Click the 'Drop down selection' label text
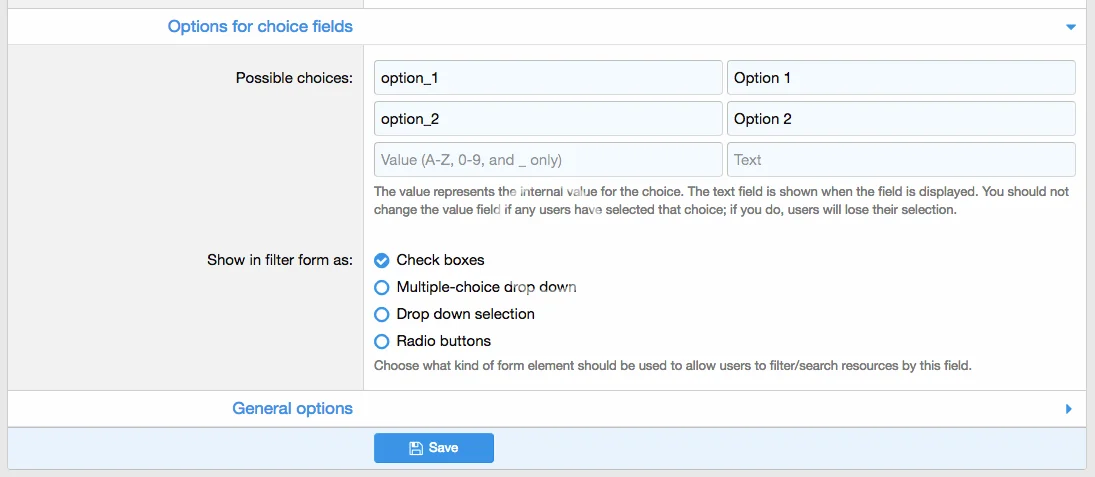This screenshot has width=1095, height=477. pyautogui.click(x=465, y=314)
